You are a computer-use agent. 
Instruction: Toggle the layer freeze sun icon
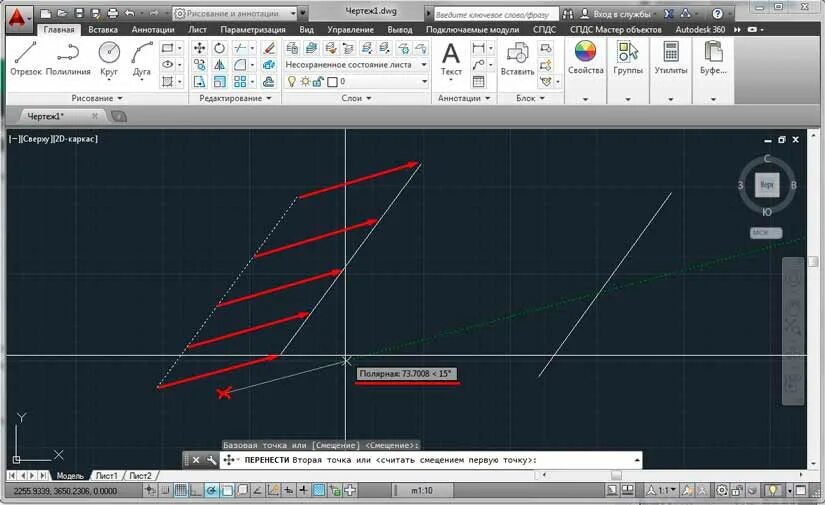tap(306, 82)
